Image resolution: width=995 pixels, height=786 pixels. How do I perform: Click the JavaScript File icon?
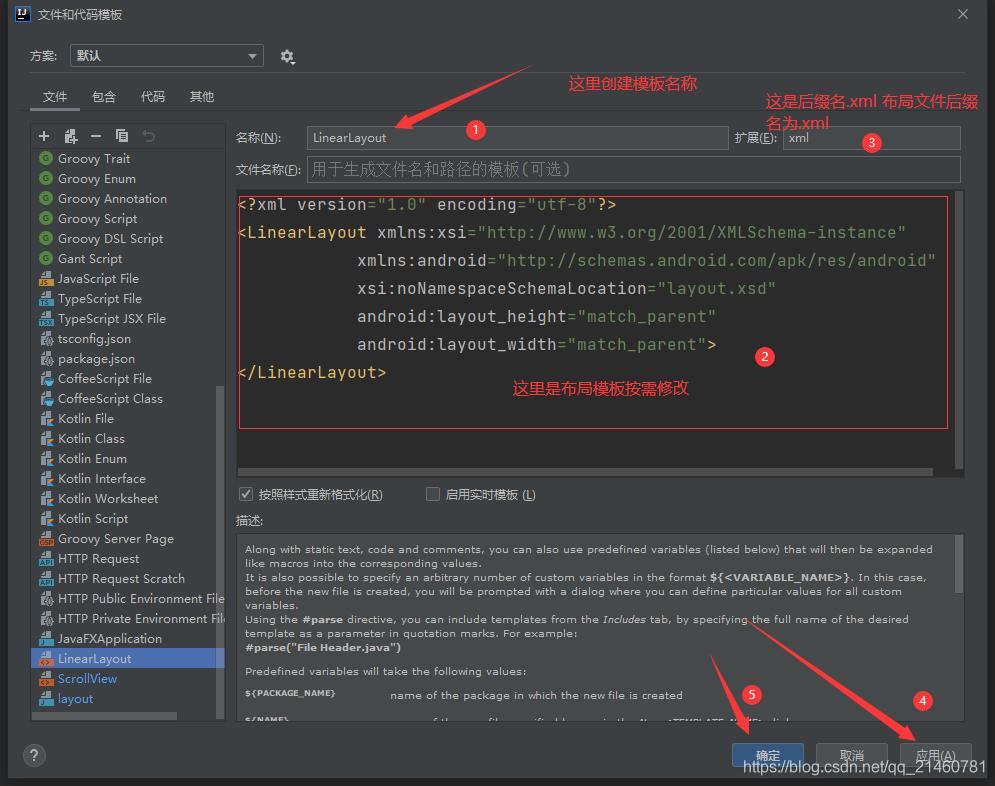(46, 278)
